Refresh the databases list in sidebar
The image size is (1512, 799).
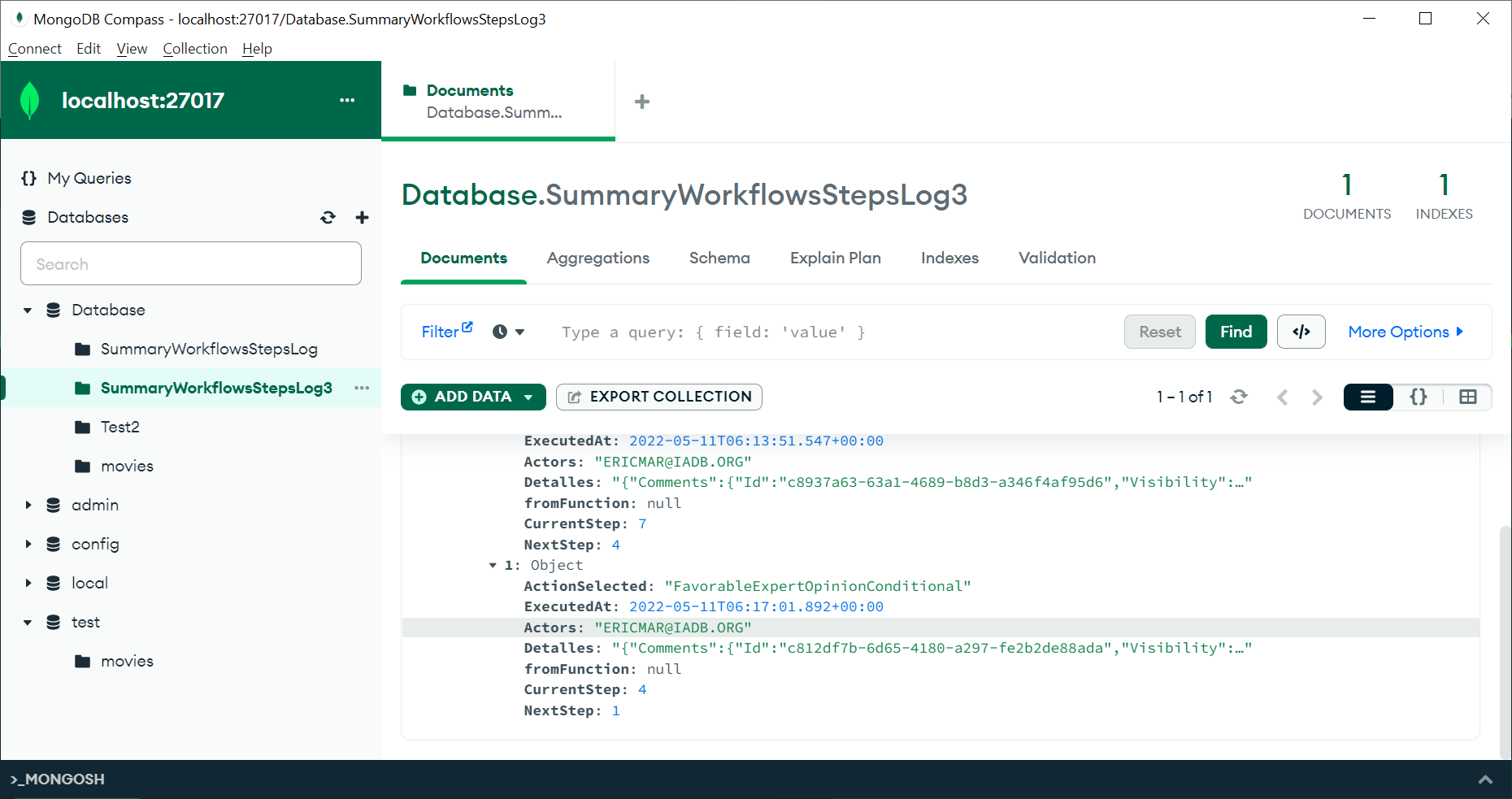pyautogui.click(x=328, y=217)
